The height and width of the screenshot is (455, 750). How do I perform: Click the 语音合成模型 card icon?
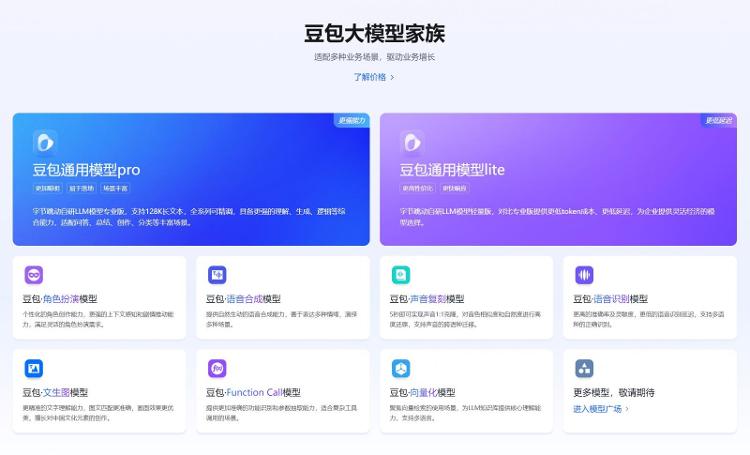tap(217, 275)
